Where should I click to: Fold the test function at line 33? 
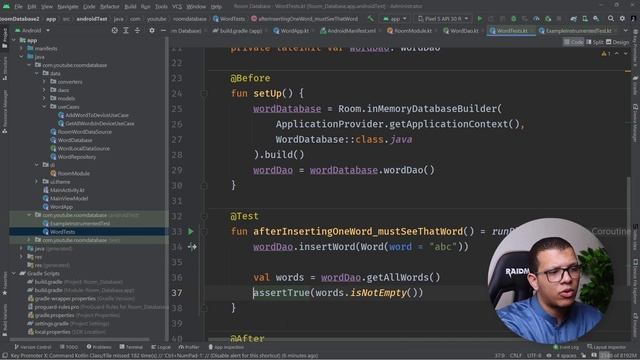[204, 231]
